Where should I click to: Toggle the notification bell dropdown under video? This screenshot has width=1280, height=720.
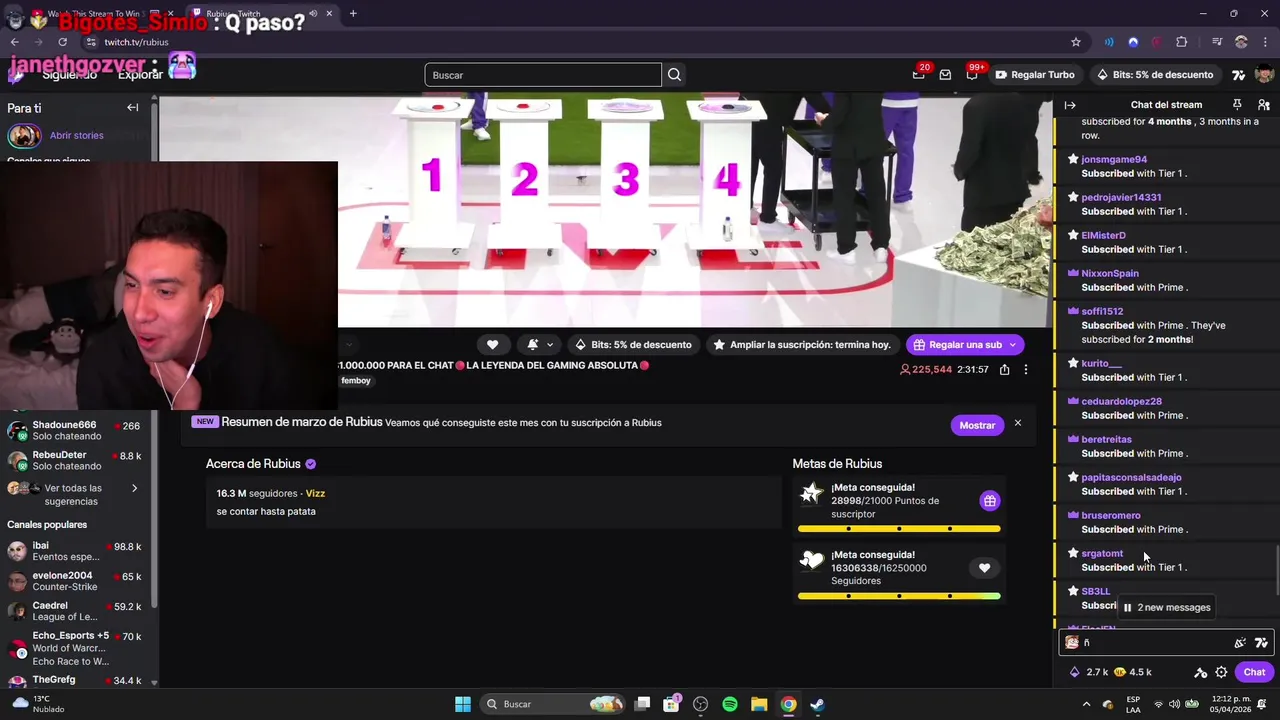pos(540,344)
